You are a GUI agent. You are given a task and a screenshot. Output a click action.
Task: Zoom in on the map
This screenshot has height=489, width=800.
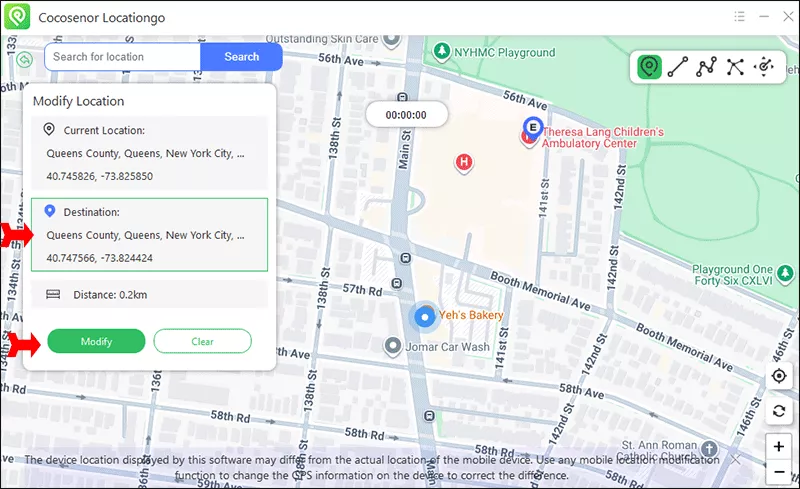(x=779, y=446)
